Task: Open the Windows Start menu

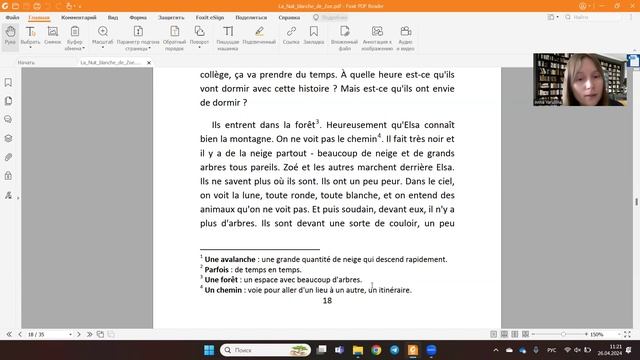Action: [x=209, y=350]
